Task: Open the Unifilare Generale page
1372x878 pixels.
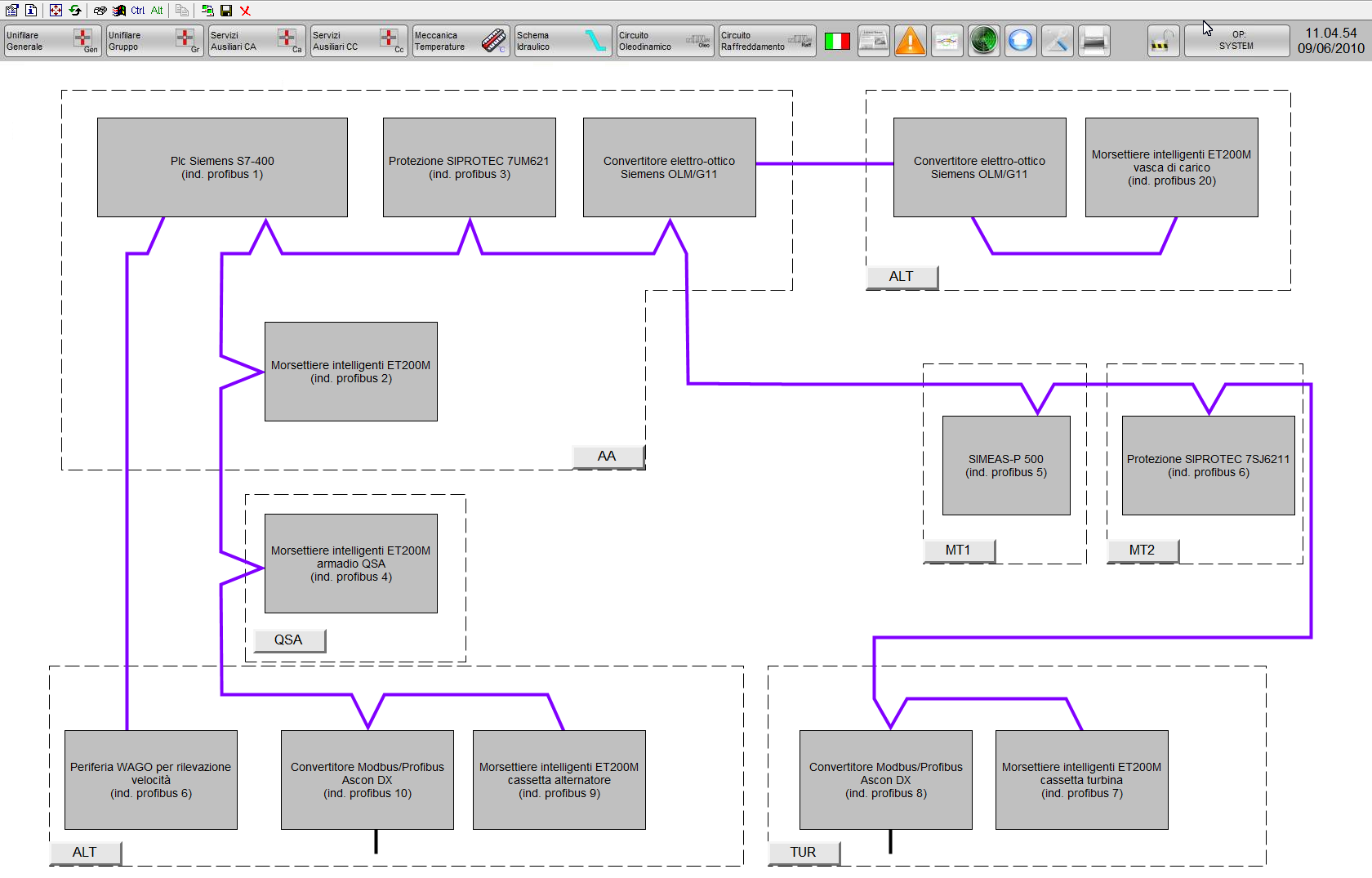Action: 52,41
